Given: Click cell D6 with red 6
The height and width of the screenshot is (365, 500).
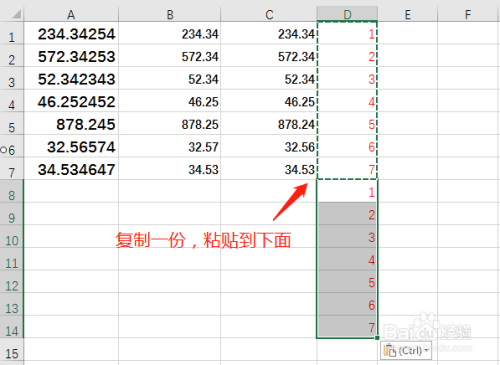Looking at the screenshot, I should [x=347, y=147].
